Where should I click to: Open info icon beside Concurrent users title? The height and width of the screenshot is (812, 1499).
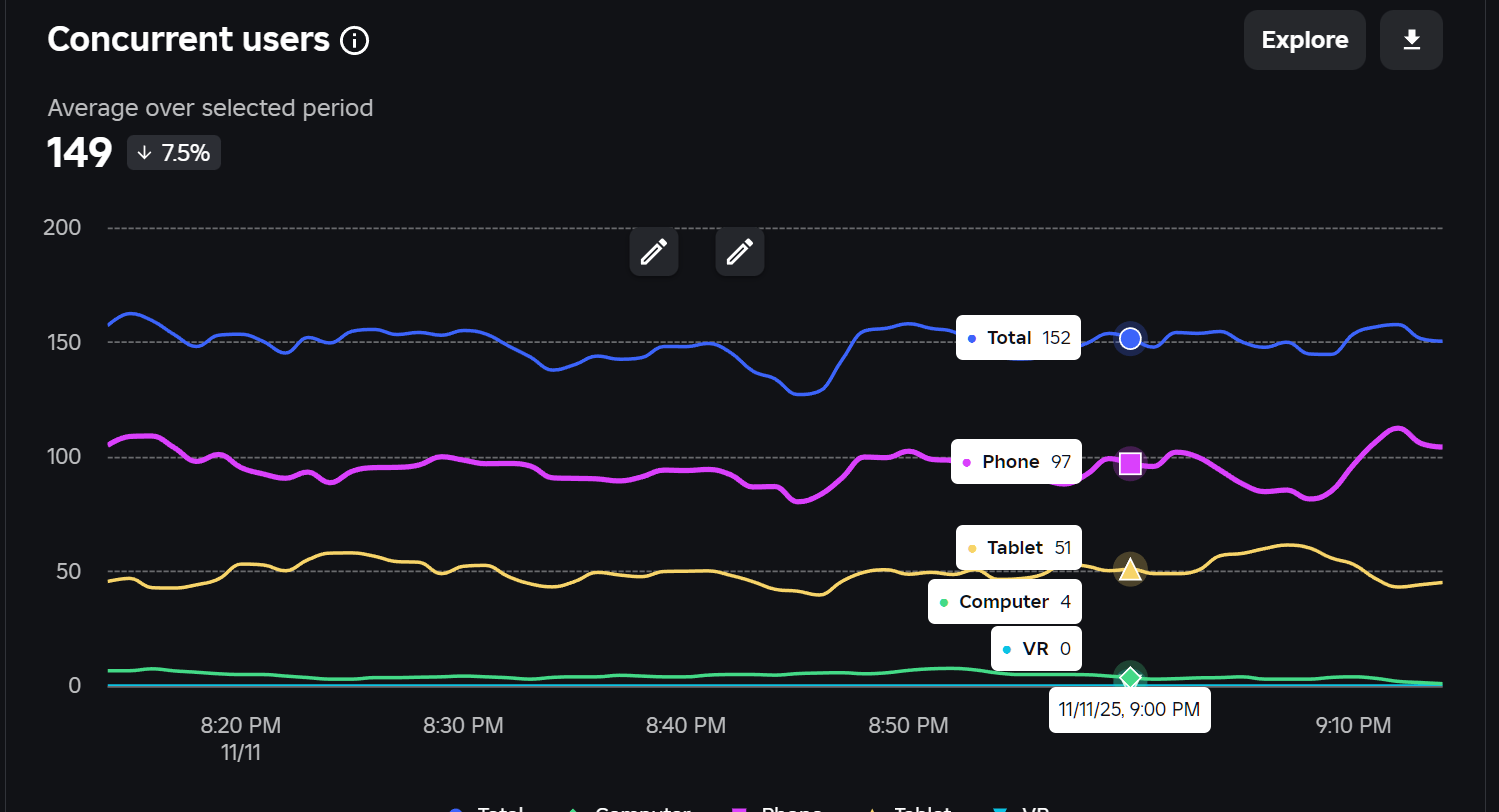[355, 41]
